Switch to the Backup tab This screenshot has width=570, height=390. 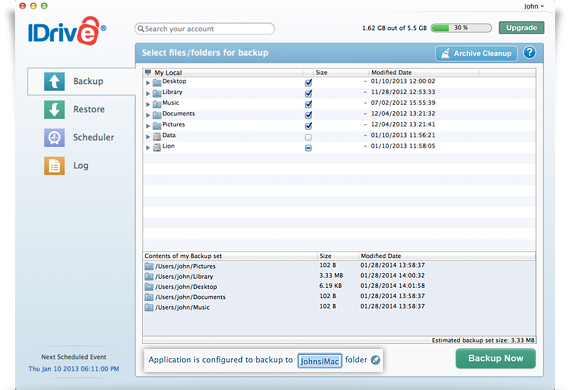(82, 81)
